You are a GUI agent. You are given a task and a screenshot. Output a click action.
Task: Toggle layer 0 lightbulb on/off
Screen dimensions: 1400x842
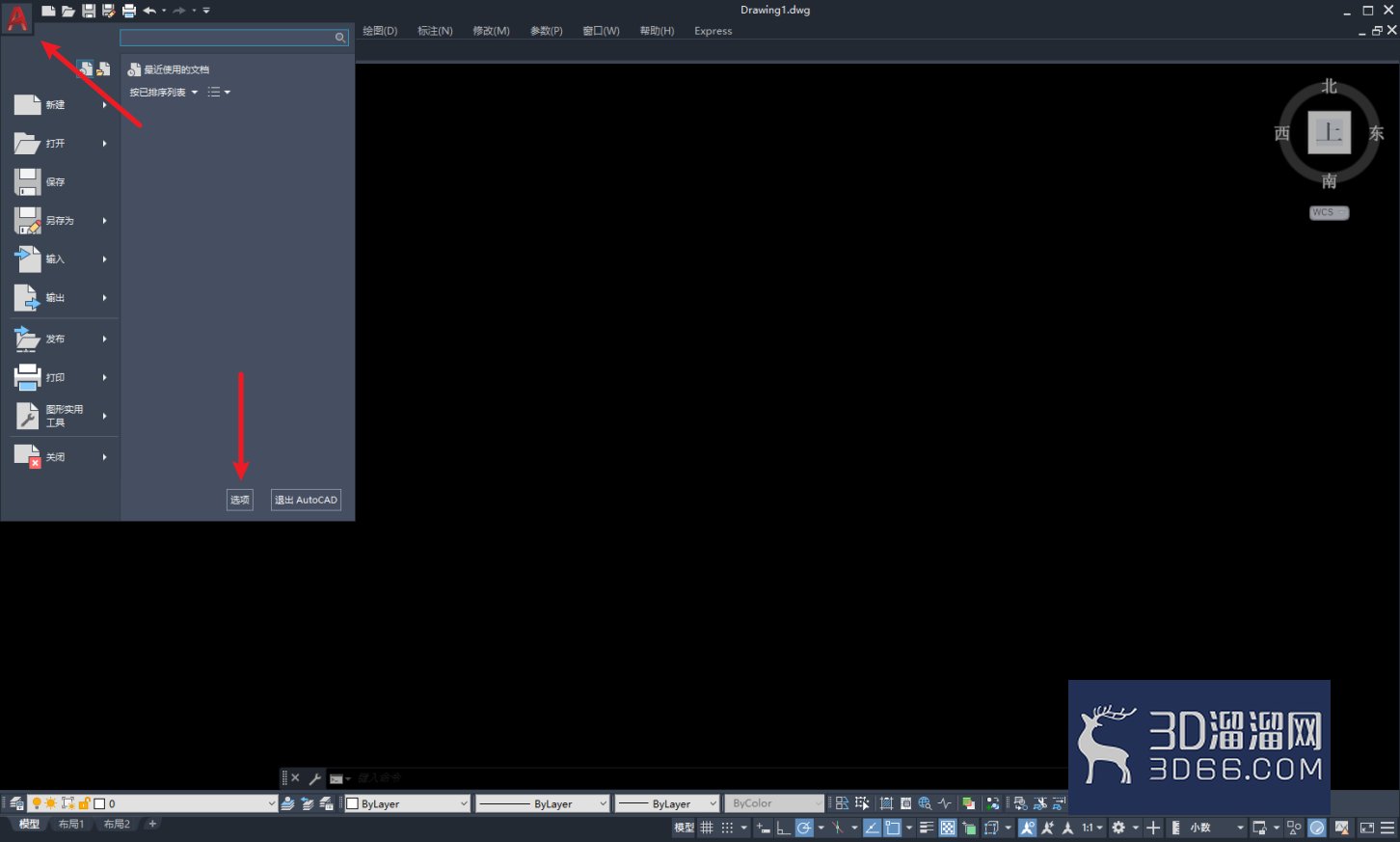click(37, 803)
